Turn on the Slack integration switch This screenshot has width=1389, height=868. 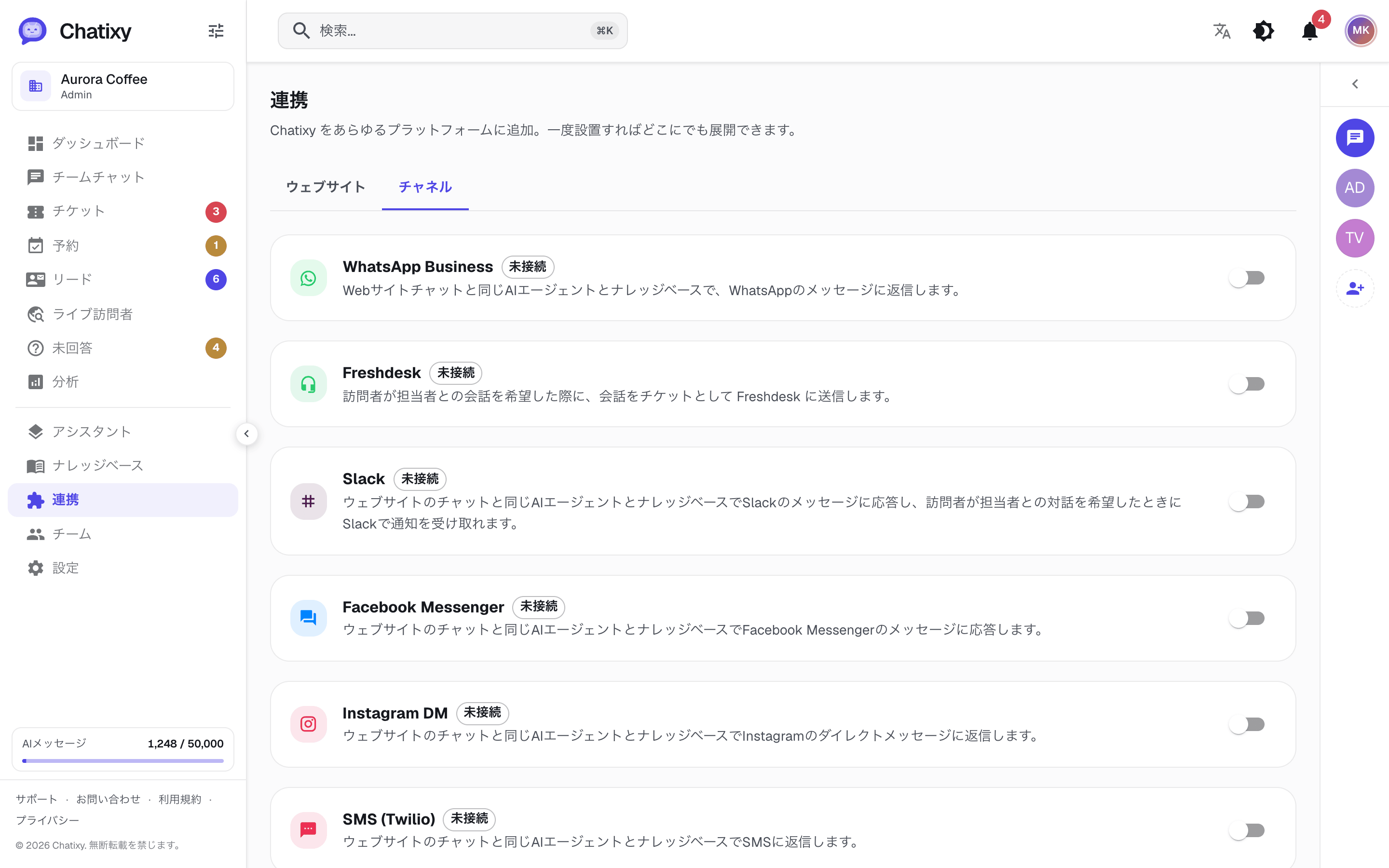click(x=1247, y=502)
